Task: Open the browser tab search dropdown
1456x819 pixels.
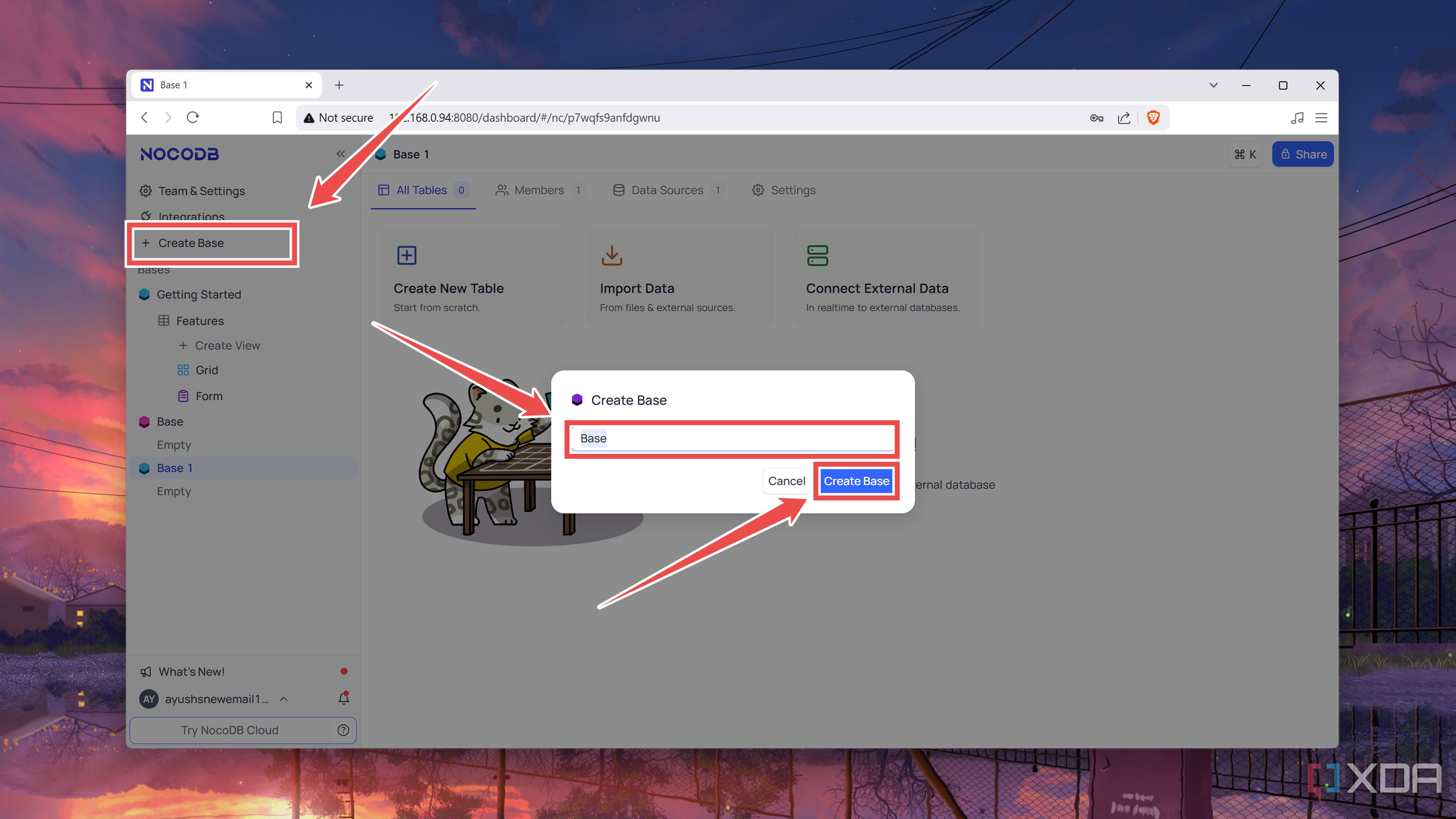Action: tap(1213, 85)
